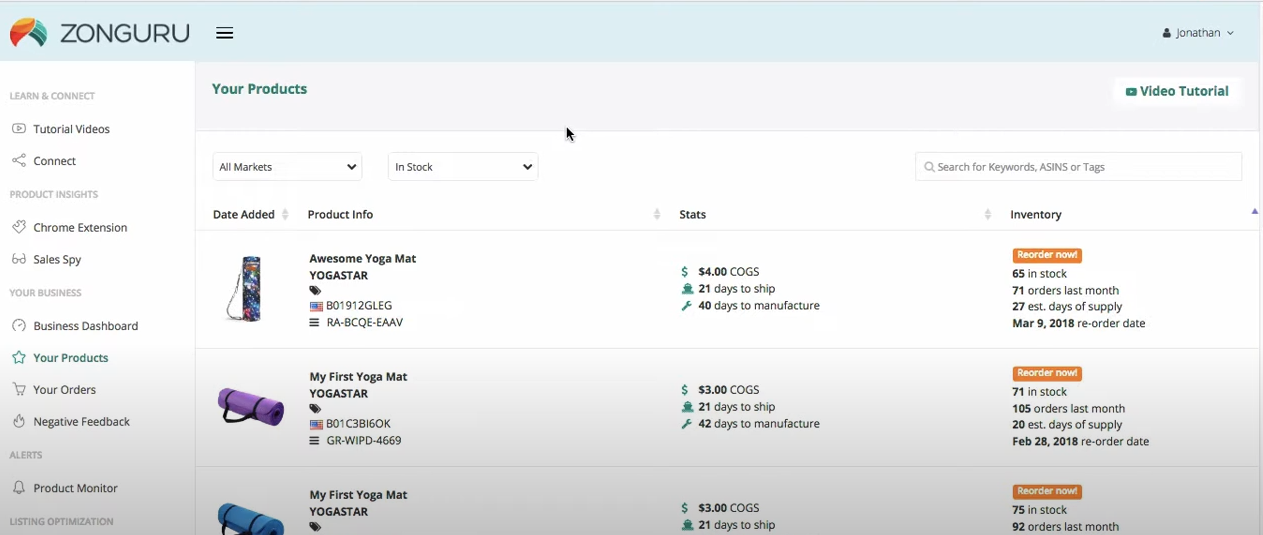Click the Business Dashboard gauge icon
1263x535 pixels.
[19, 326]
